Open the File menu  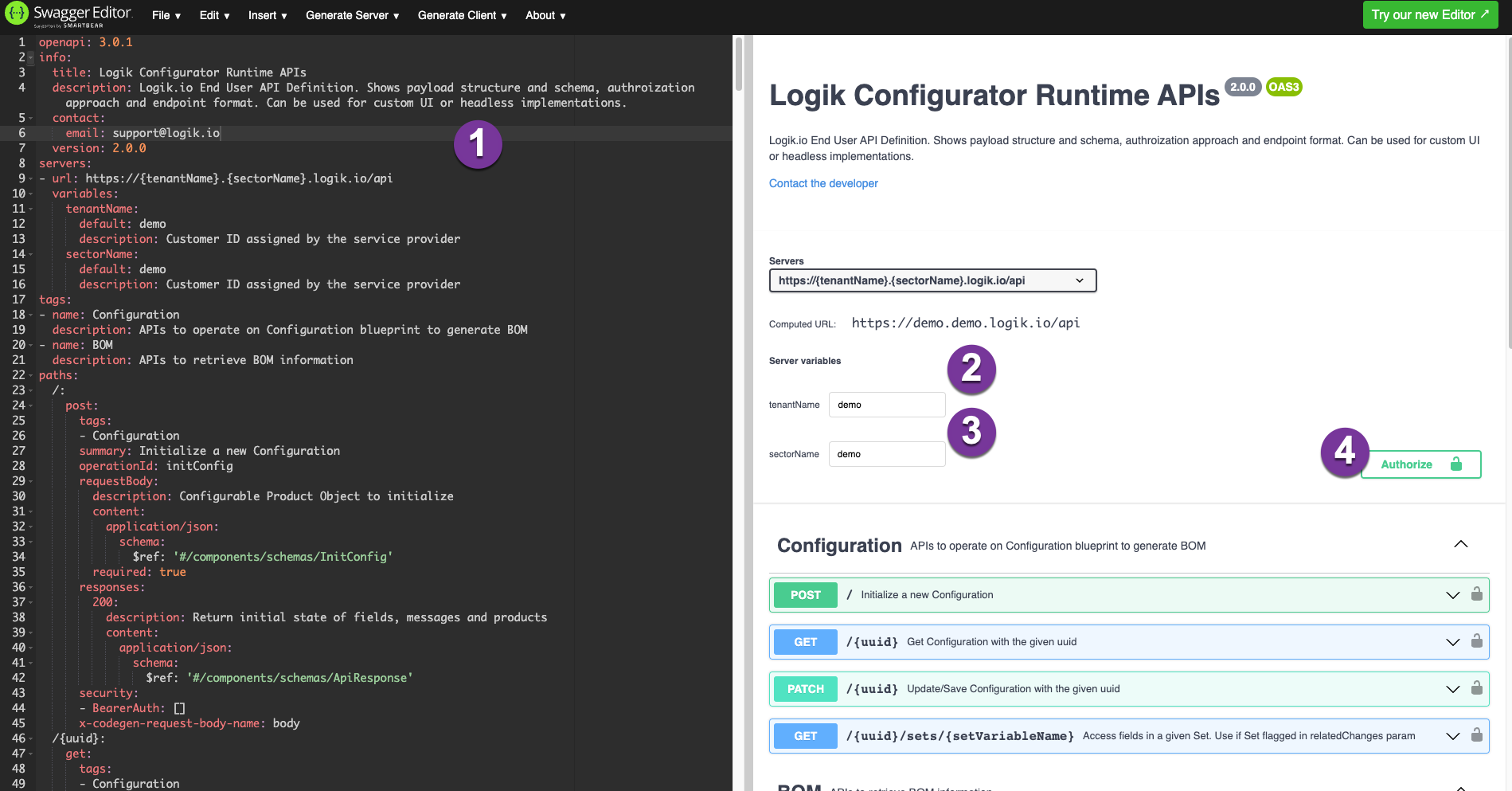(x=166, y=15)
